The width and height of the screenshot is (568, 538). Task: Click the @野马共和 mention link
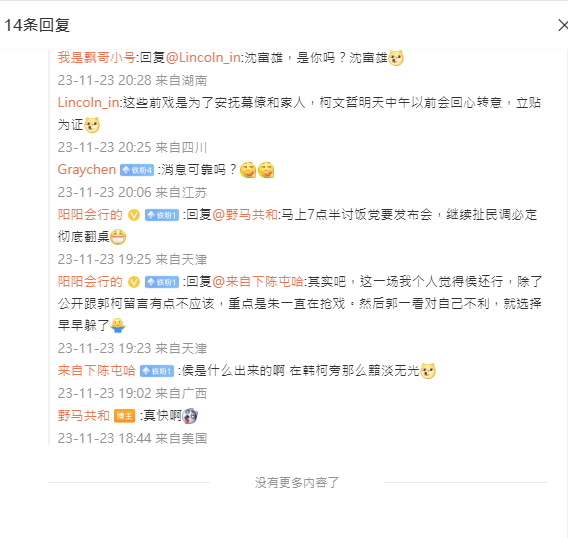[x=245, y=214]
